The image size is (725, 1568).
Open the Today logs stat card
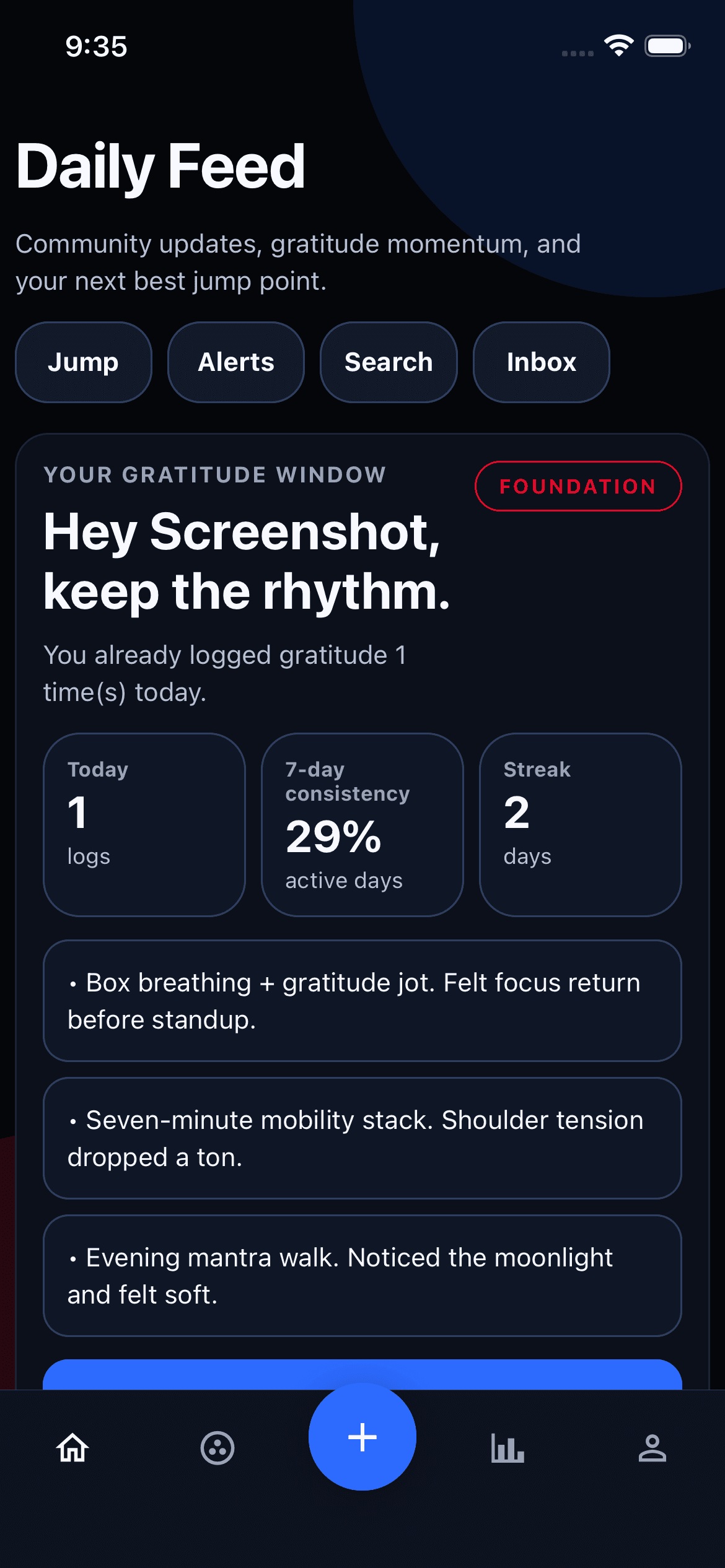(x=144, y=824)
